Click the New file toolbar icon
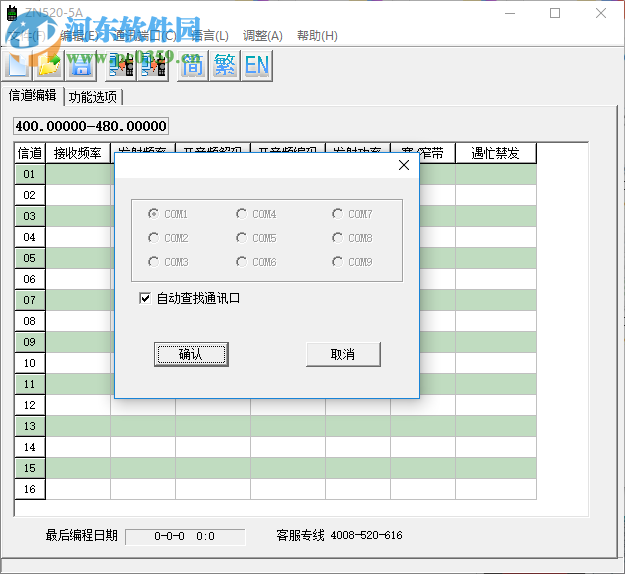 coord(18,65)
